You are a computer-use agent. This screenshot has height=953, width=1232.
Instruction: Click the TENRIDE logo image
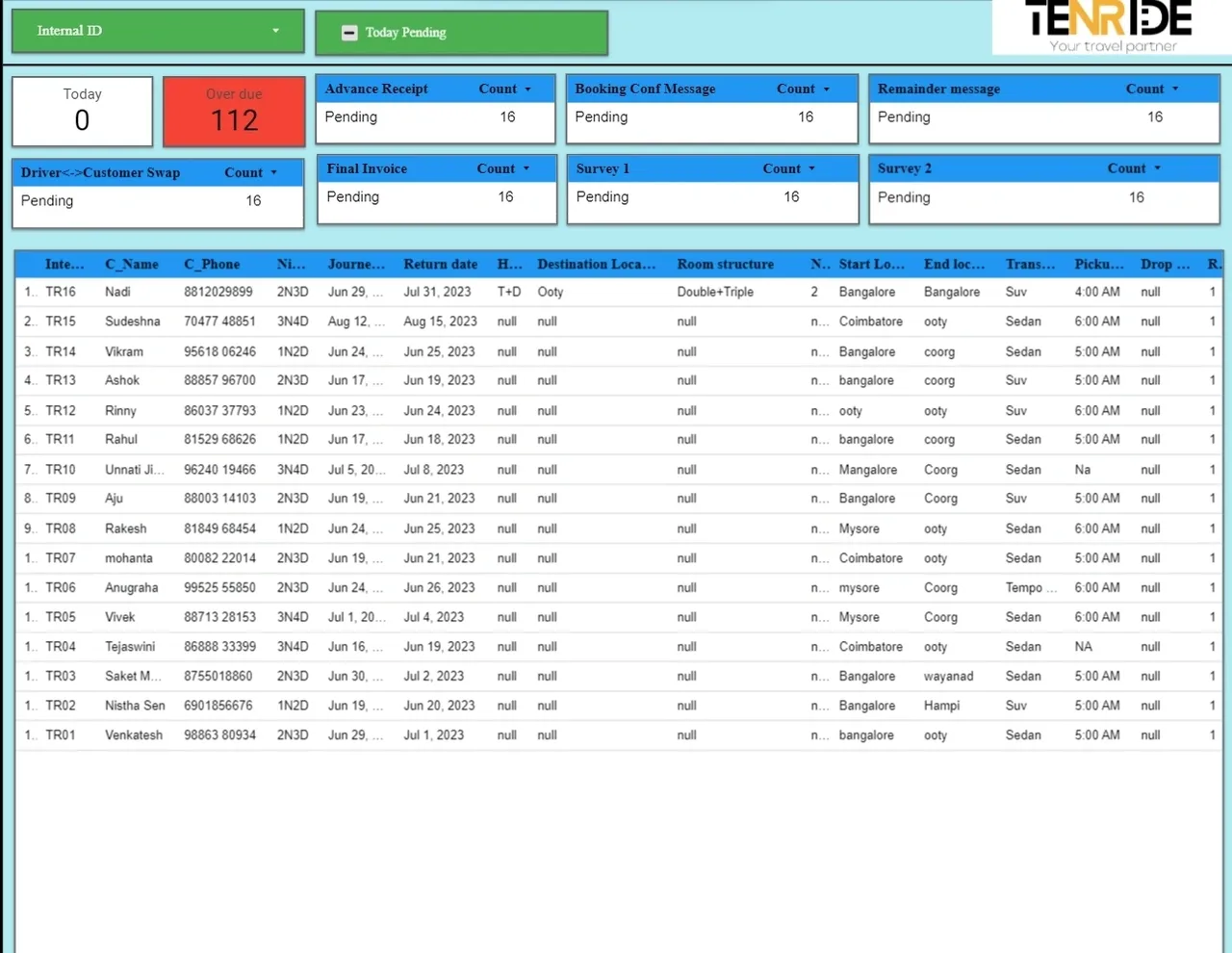[x=1112, y=27]
